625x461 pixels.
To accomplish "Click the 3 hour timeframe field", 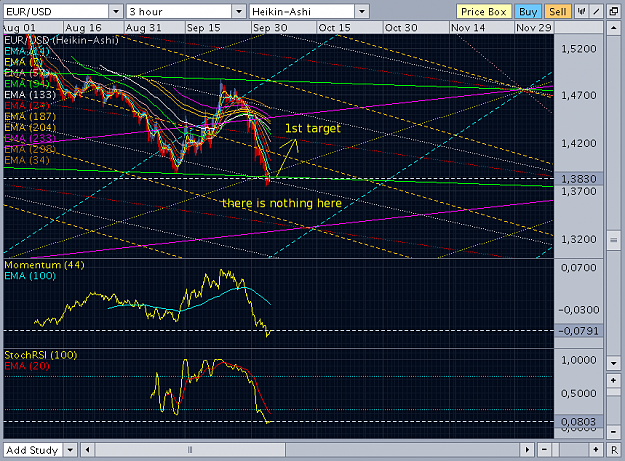I will pyautogui.click(x=179, y=12).
